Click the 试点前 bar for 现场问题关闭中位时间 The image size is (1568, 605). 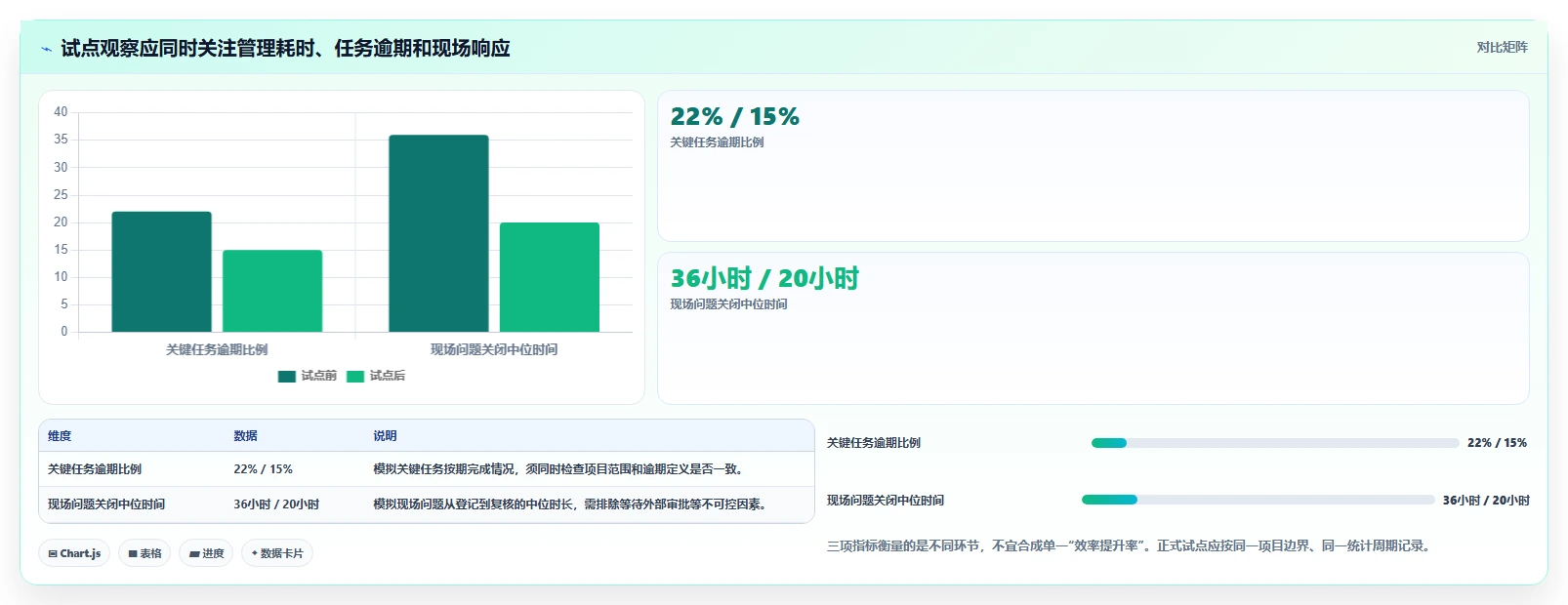(x=438, y=233)
